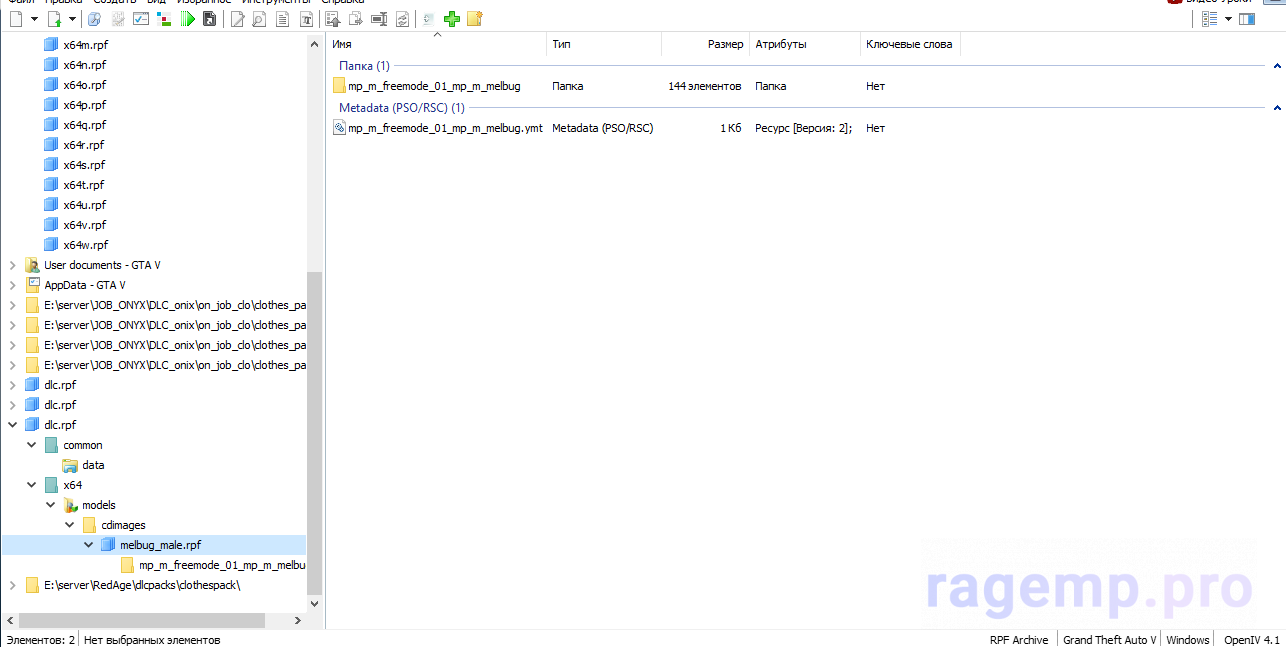The image size is (1286, 647).
Task: Collapse the Папка (1) group
Action: (x=1277, y=66)
